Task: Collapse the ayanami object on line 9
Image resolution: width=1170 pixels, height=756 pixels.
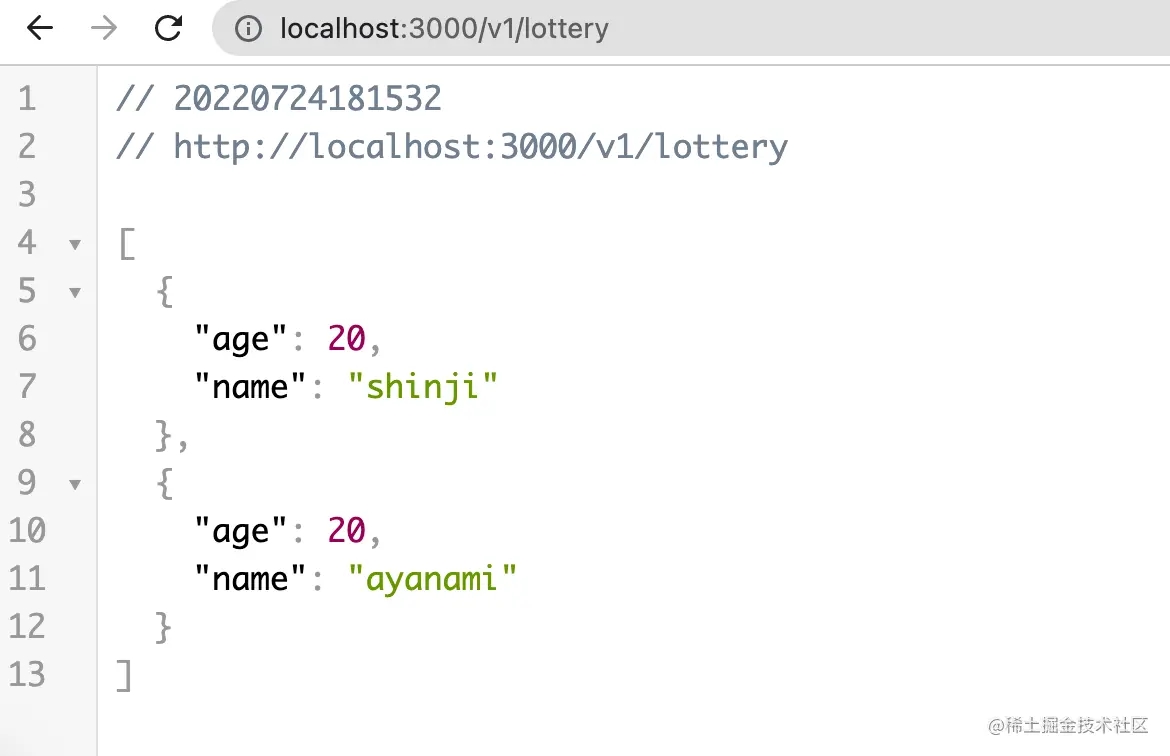Action: [75, 485]
